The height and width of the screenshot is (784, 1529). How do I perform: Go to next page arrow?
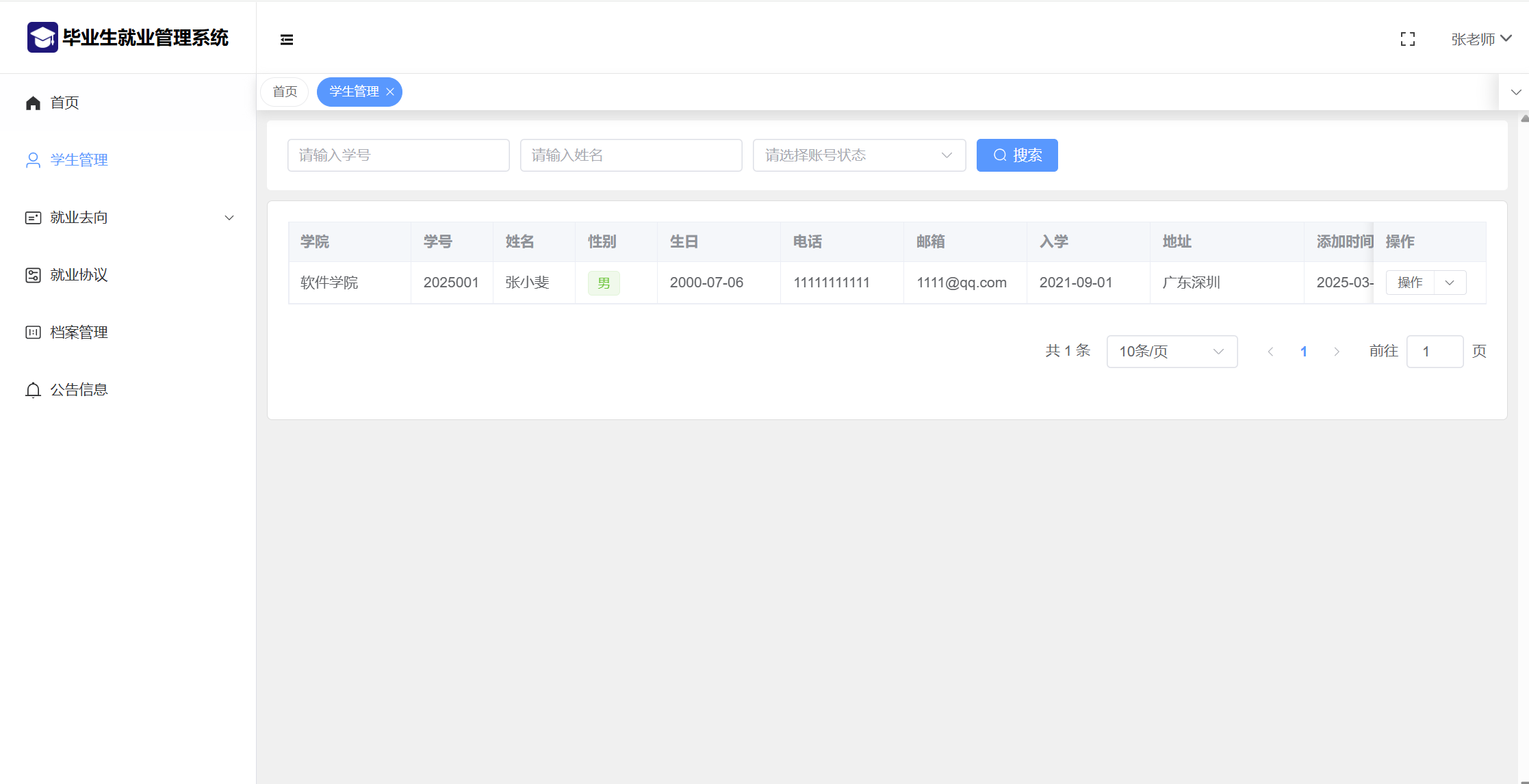coord(1337,352)
